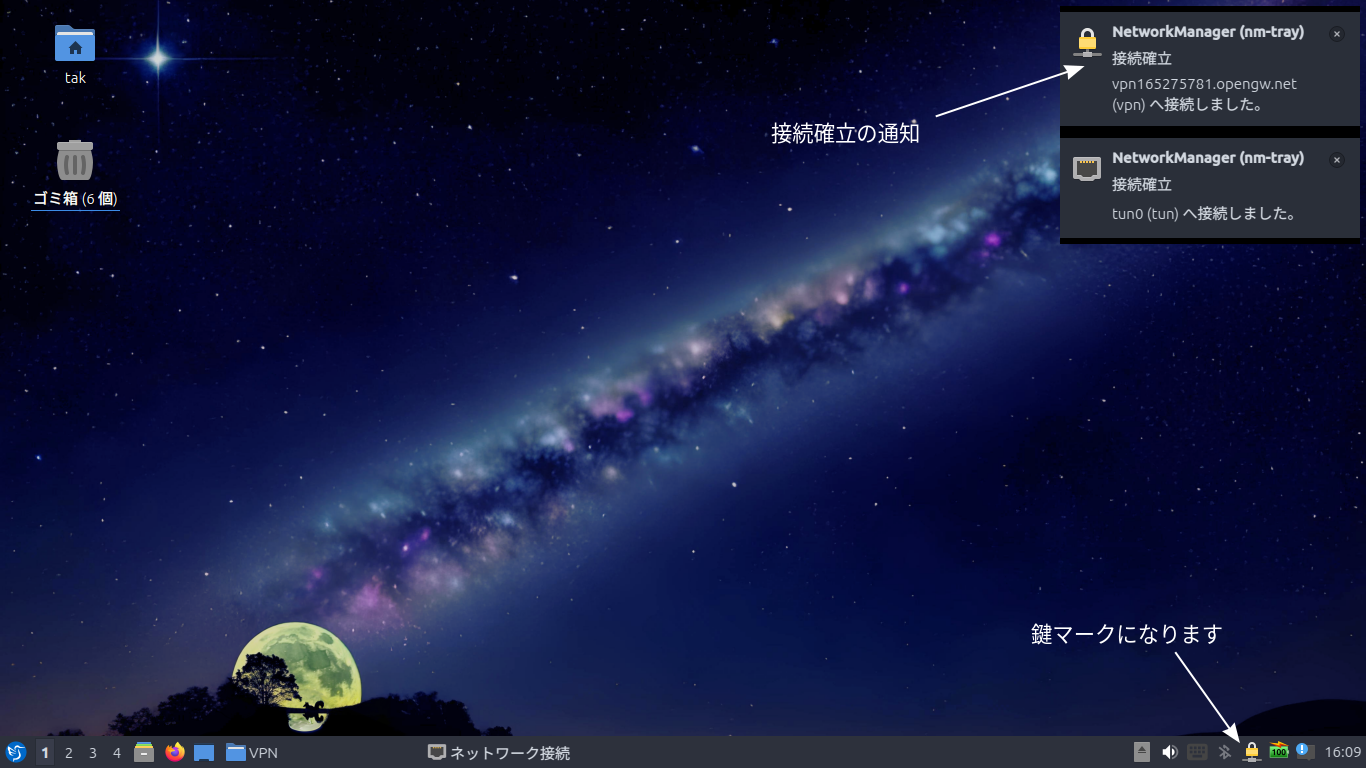Open the ネットワーク接続 taskbar window
Image resolution: width=1366 pixels, height=768 pixels.
(x=499, y=753)
